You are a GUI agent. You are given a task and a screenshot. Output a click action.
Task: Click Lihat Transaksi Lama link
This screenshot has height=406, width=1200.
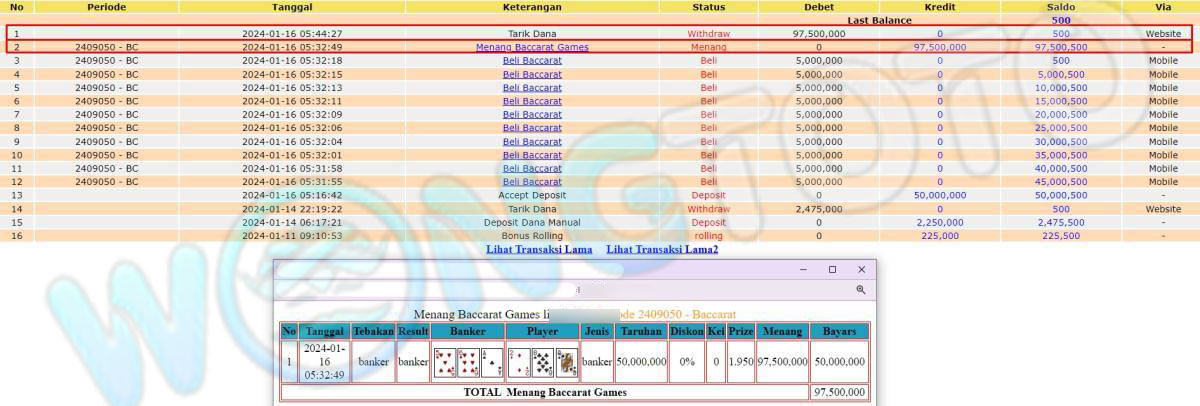click(539, 249)
